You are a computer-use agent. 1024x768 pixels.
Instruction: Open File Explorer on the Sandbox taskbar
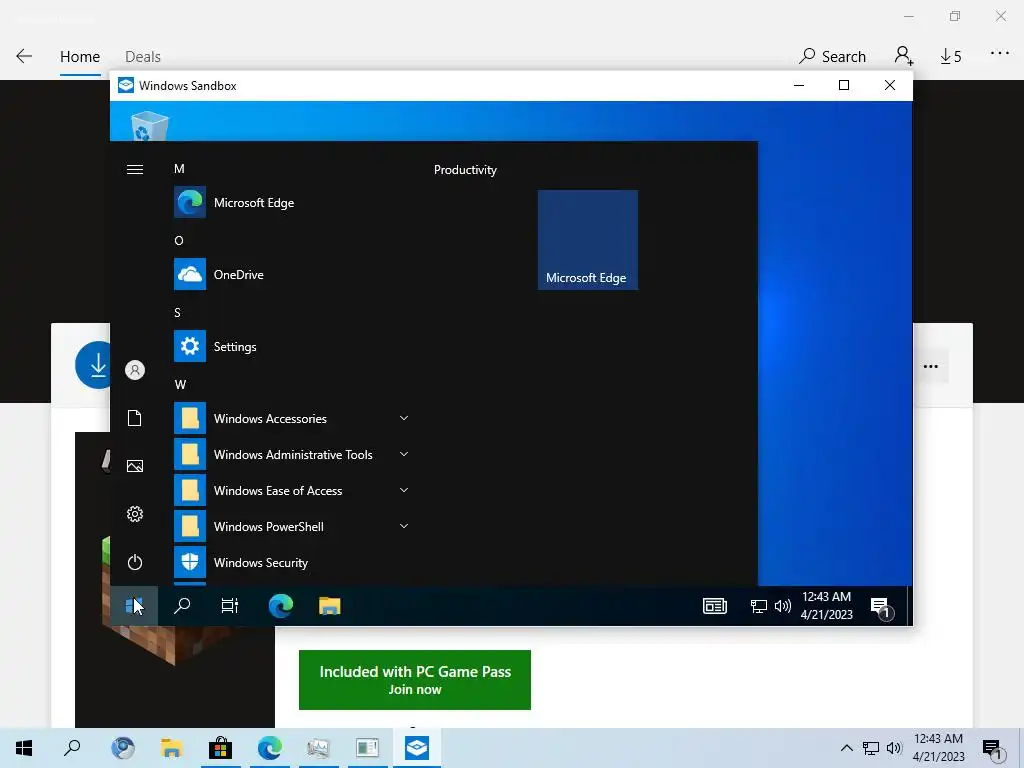point(329,606)
